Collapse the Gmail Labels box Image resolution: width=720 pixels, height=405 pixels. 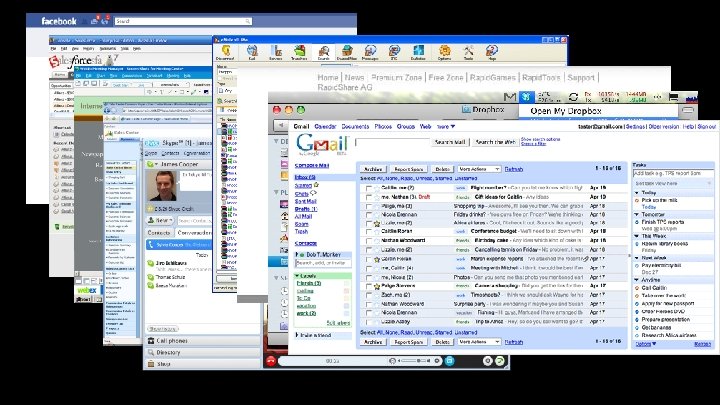pyautogui.click(x=297, y=276)
